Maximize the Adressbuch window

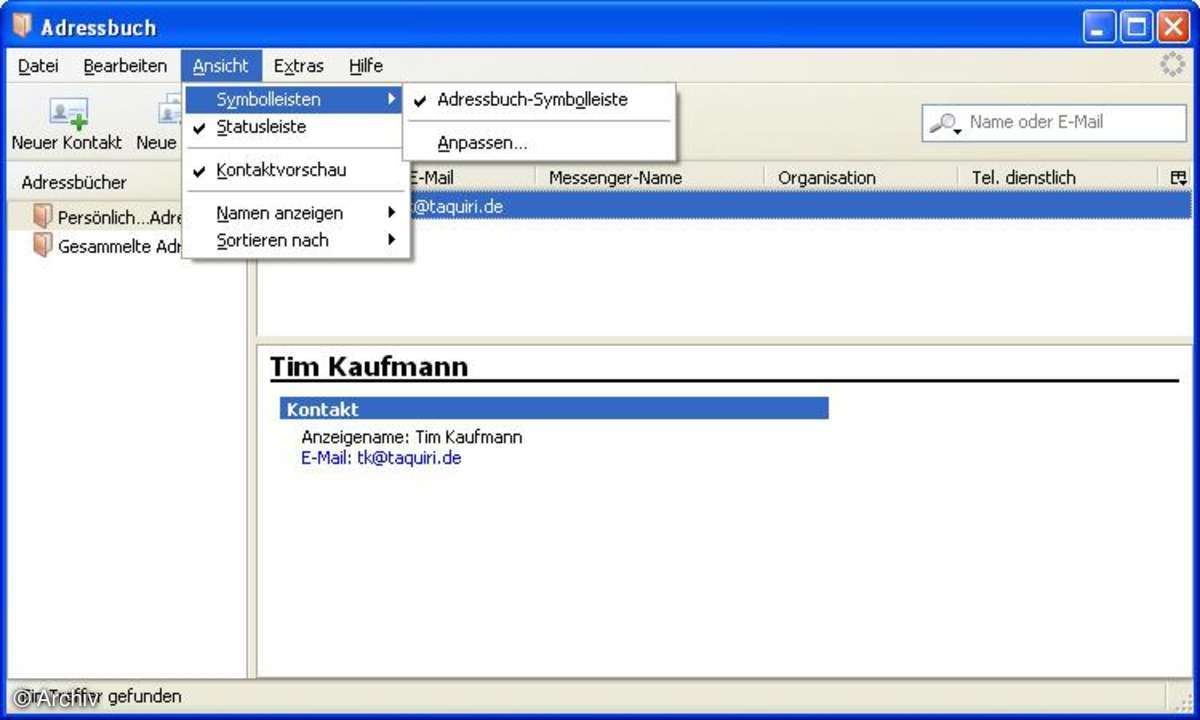point(1137,26)
